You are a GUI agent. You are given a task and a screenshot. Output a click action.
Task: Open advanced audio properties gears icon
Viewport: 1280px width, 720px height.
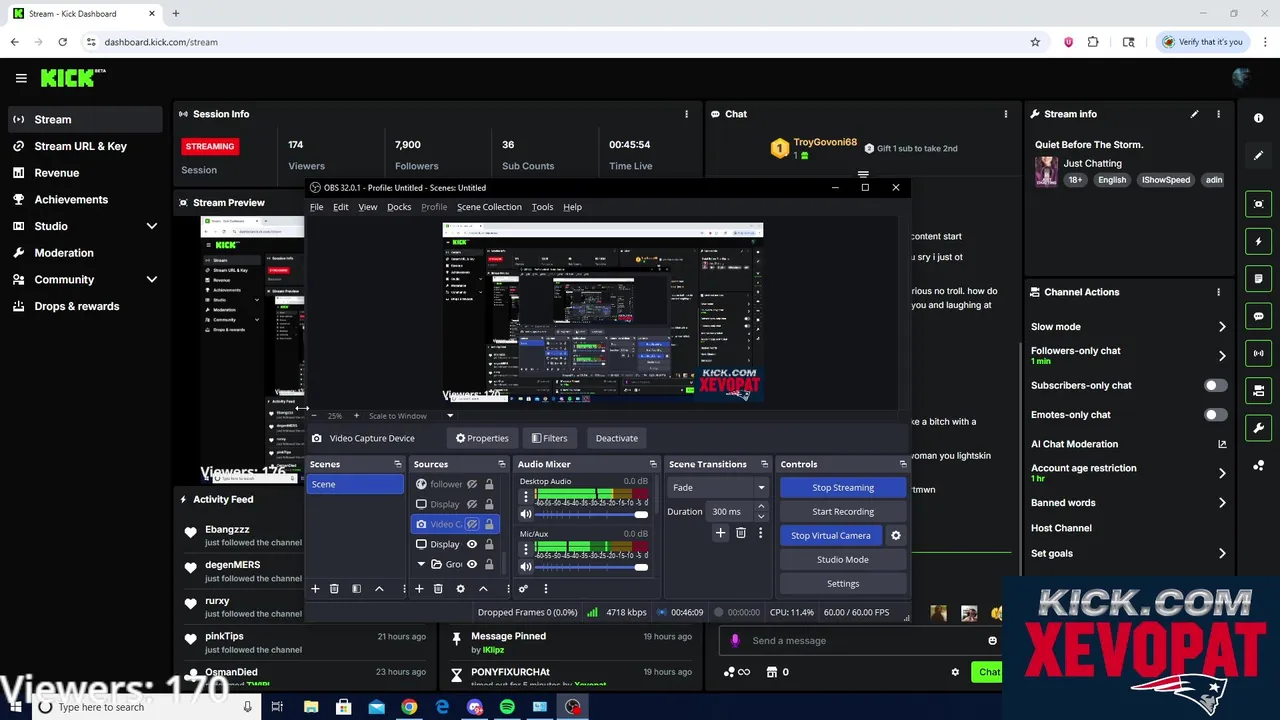523,589
